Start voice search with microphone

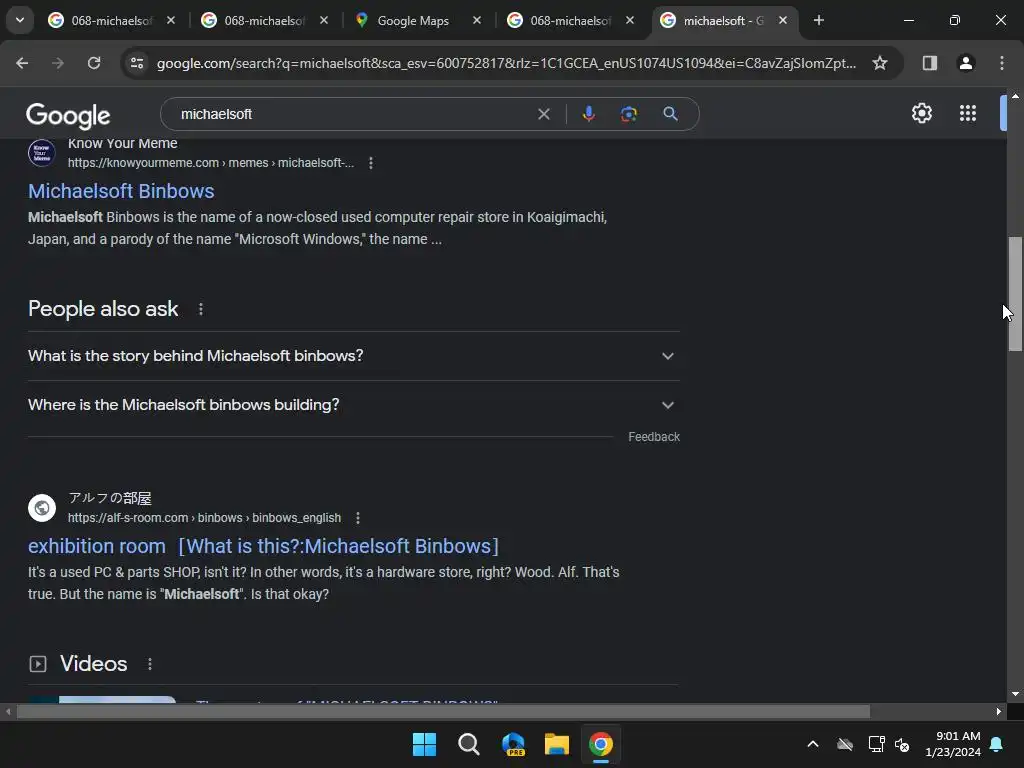[x=588, y=114]
